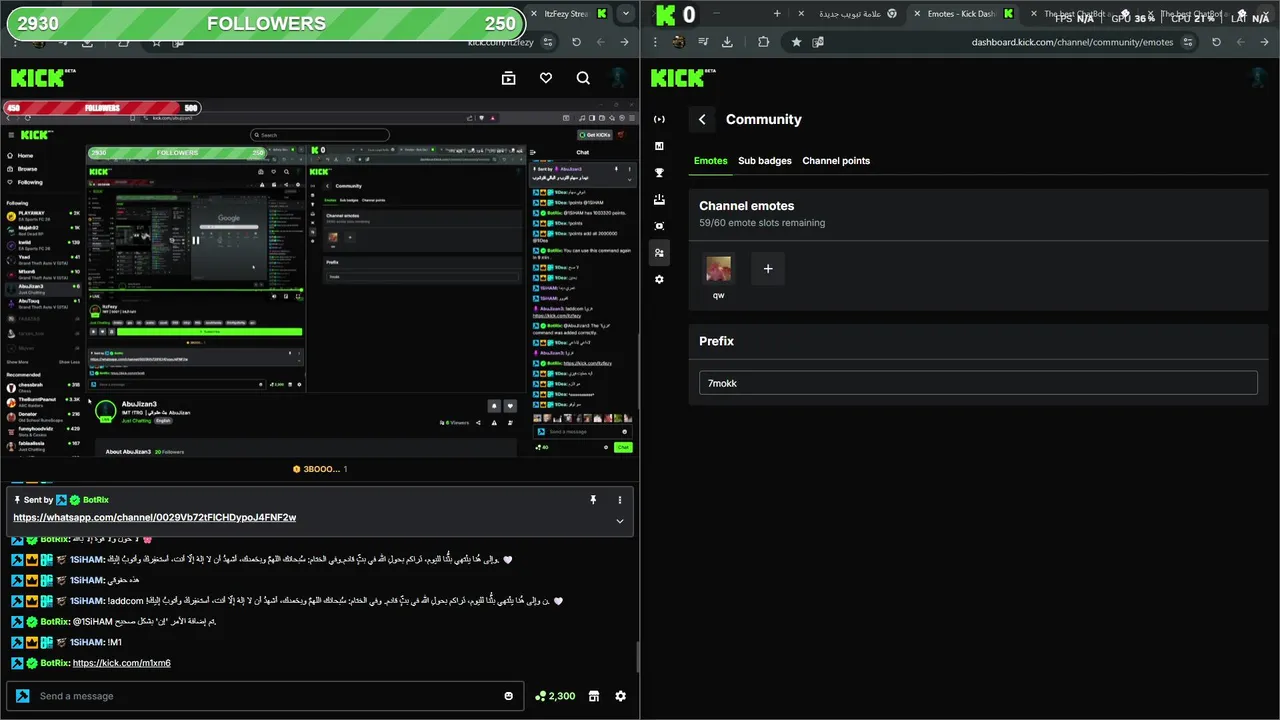Screen dimensions: 1280x720
Task: Click the stream video player
Action: 319,278
